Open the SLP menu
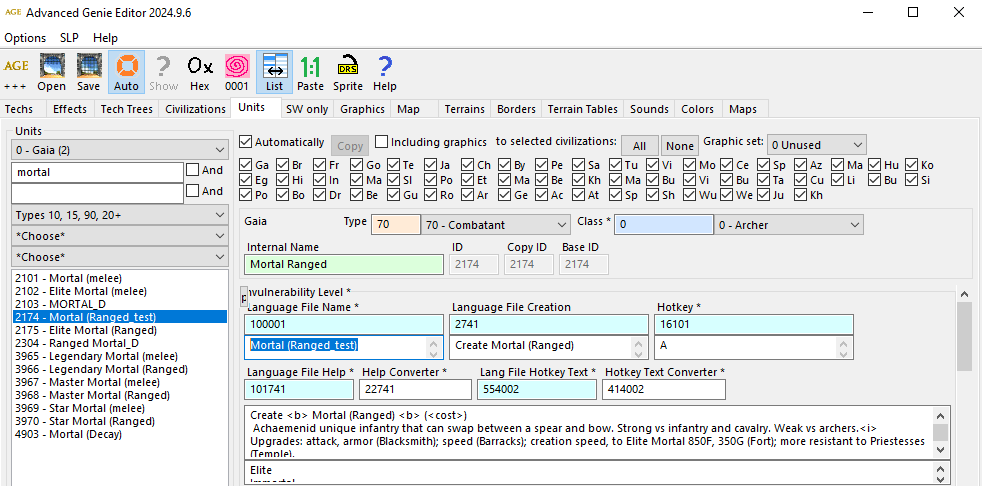The height and width of the screenshot is (486, 982). pyautogui.click(x=69, y=38)
